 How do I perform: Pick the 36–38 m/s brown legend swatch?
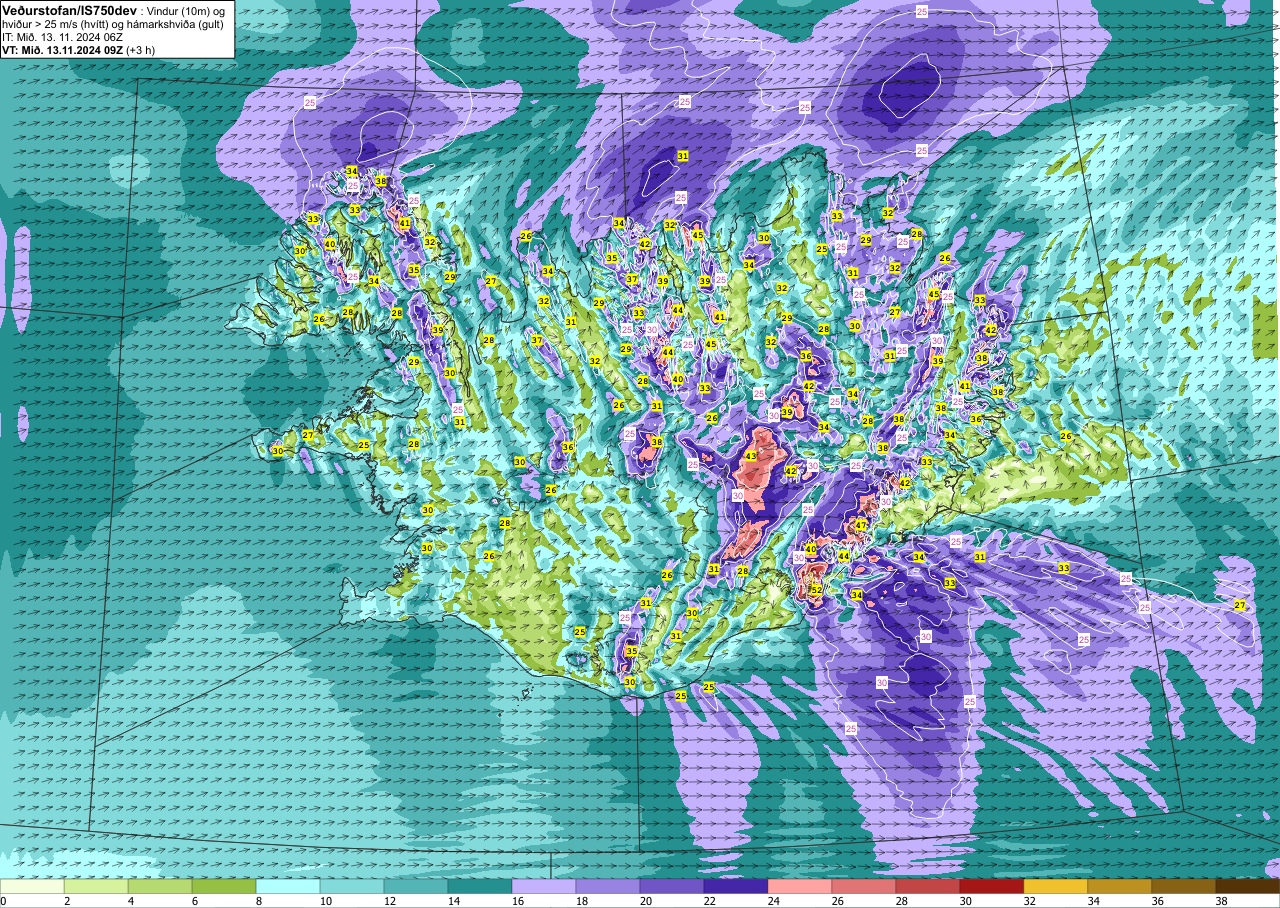click(x=1184, y=886)
